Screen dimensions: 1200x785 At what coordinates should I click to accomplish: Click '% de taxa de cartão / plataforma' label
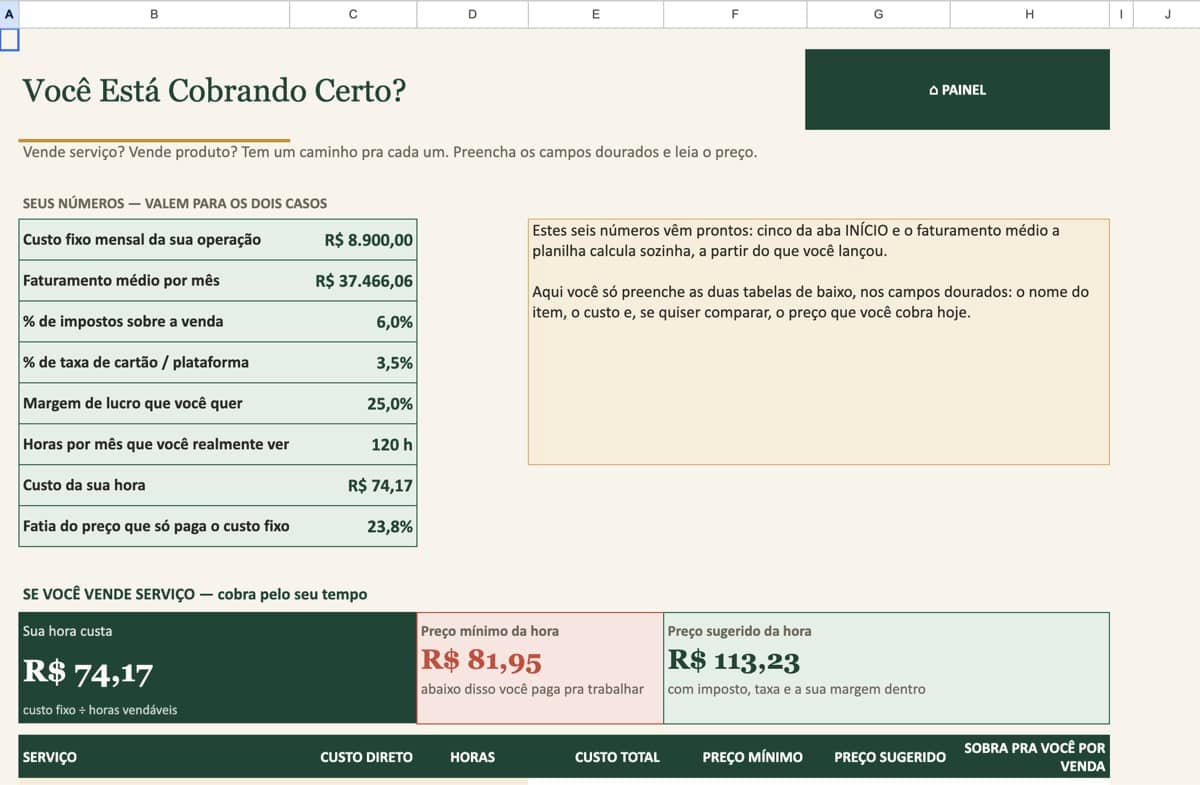pos(136,362)
